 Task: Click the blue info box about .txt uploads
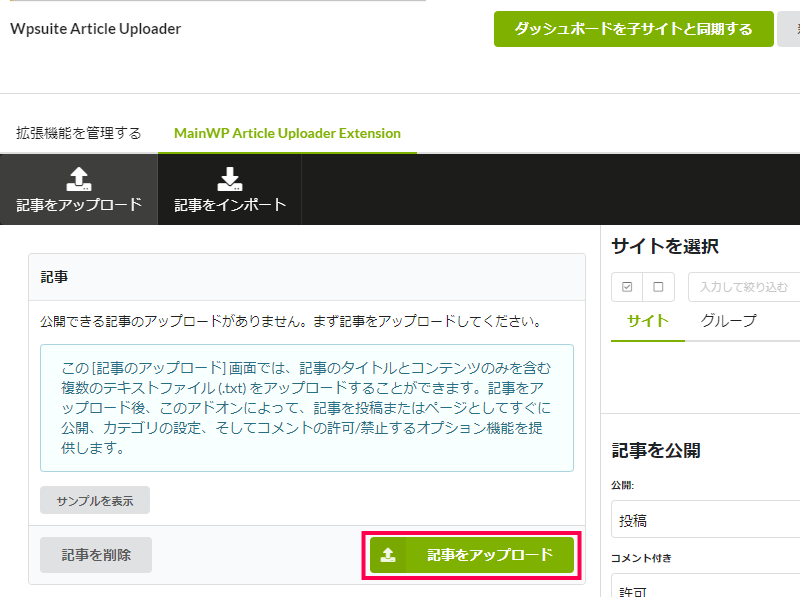coord(307,408)
